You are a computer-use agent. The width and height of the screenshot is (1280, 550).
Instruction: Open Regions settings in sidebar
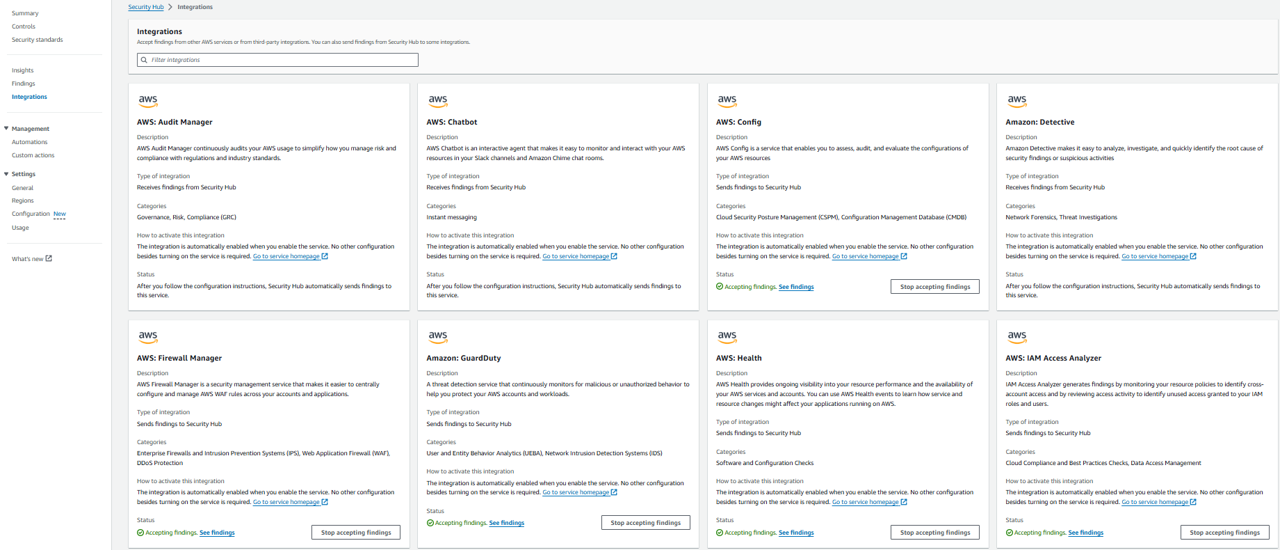22,201
